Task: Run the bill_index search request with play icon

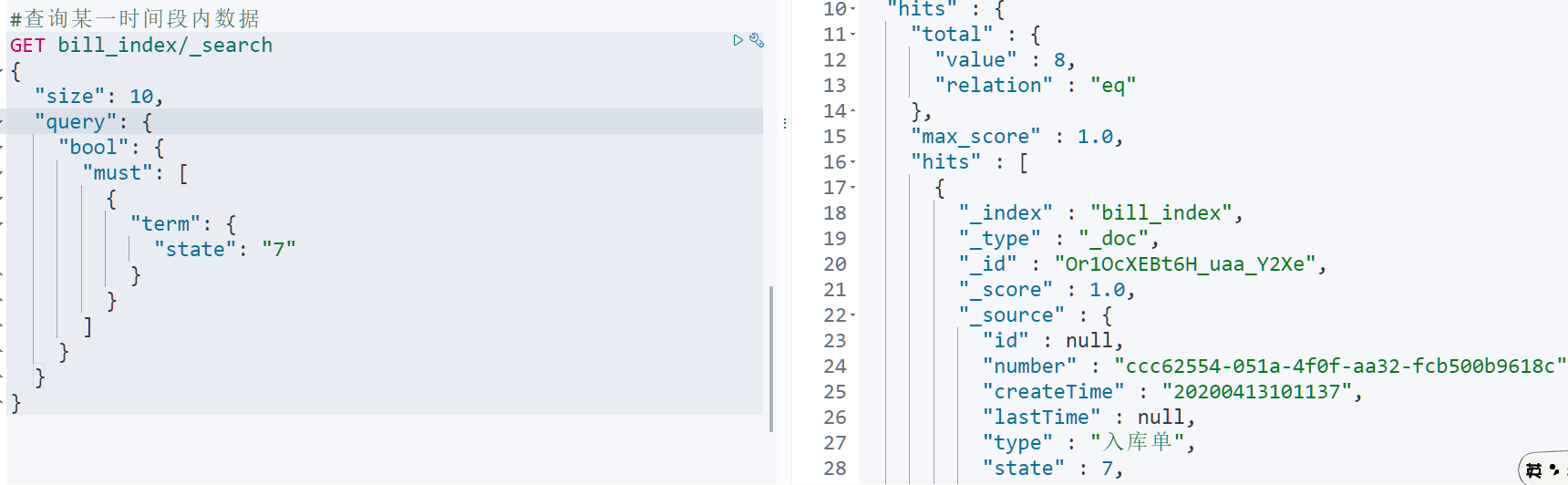Action: tap(738, 40)
